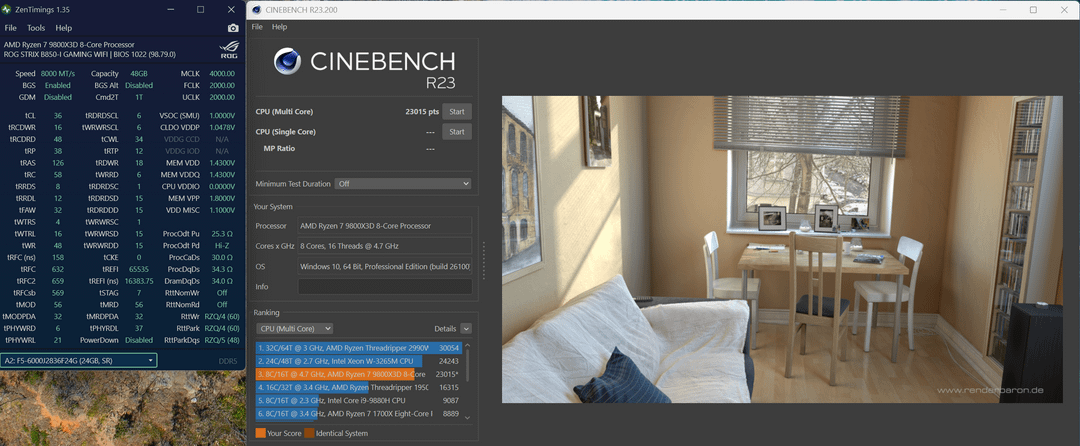This screenshot has height=446, width=1080.
Task: Click the 23015 pts multi core score
Action: point(423,112)
